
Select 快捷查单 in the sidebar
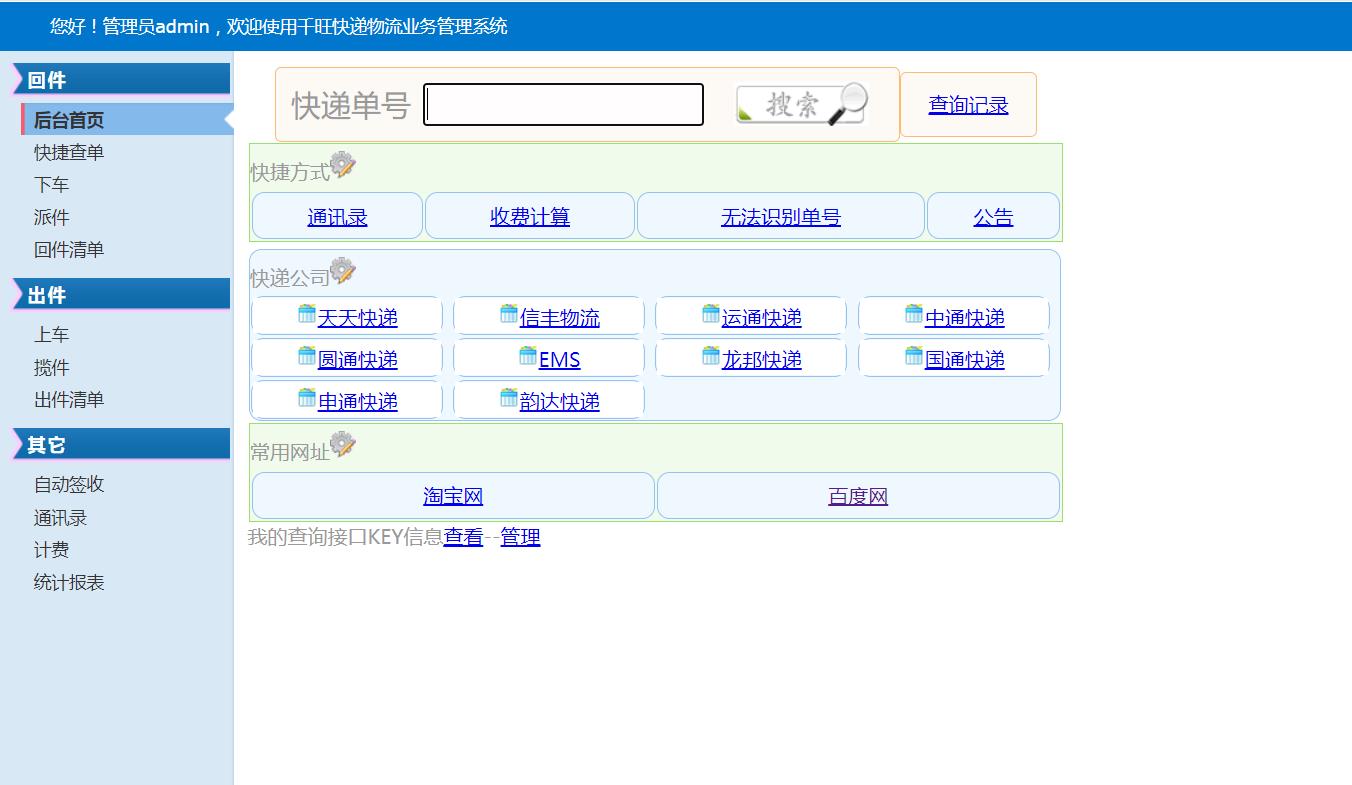[x=69, y=152]
